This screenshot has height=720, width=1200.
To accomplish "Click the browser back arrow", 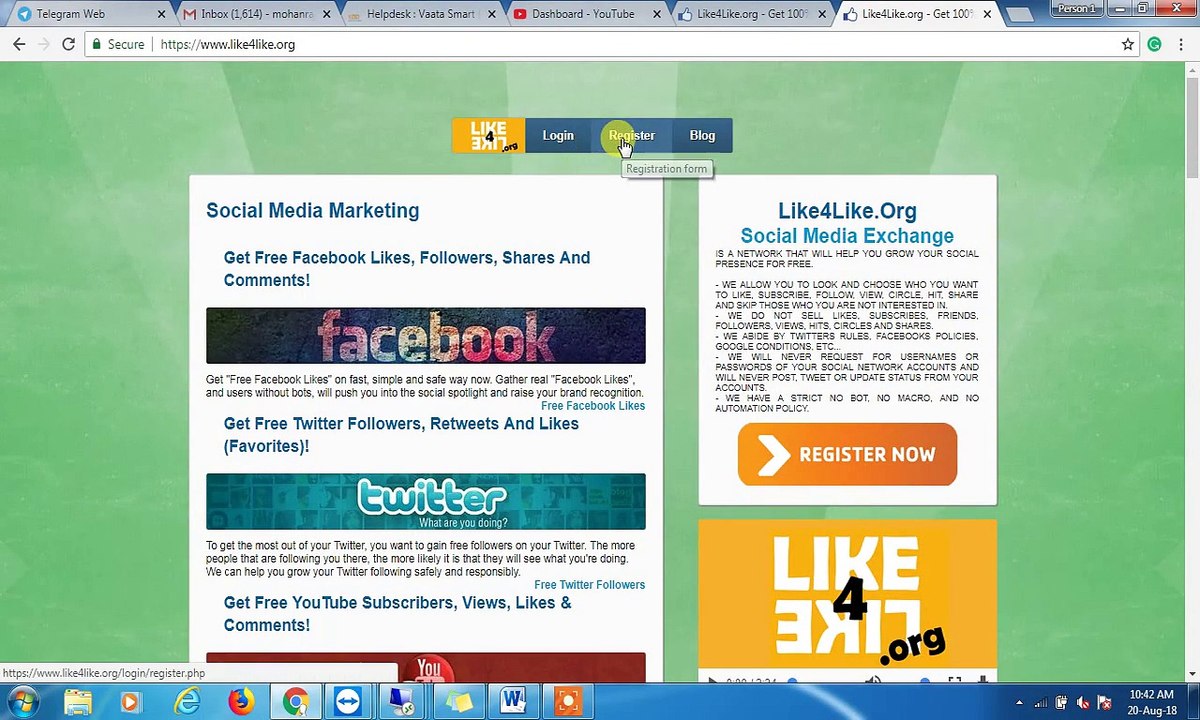I will click(x=19, y=45).
